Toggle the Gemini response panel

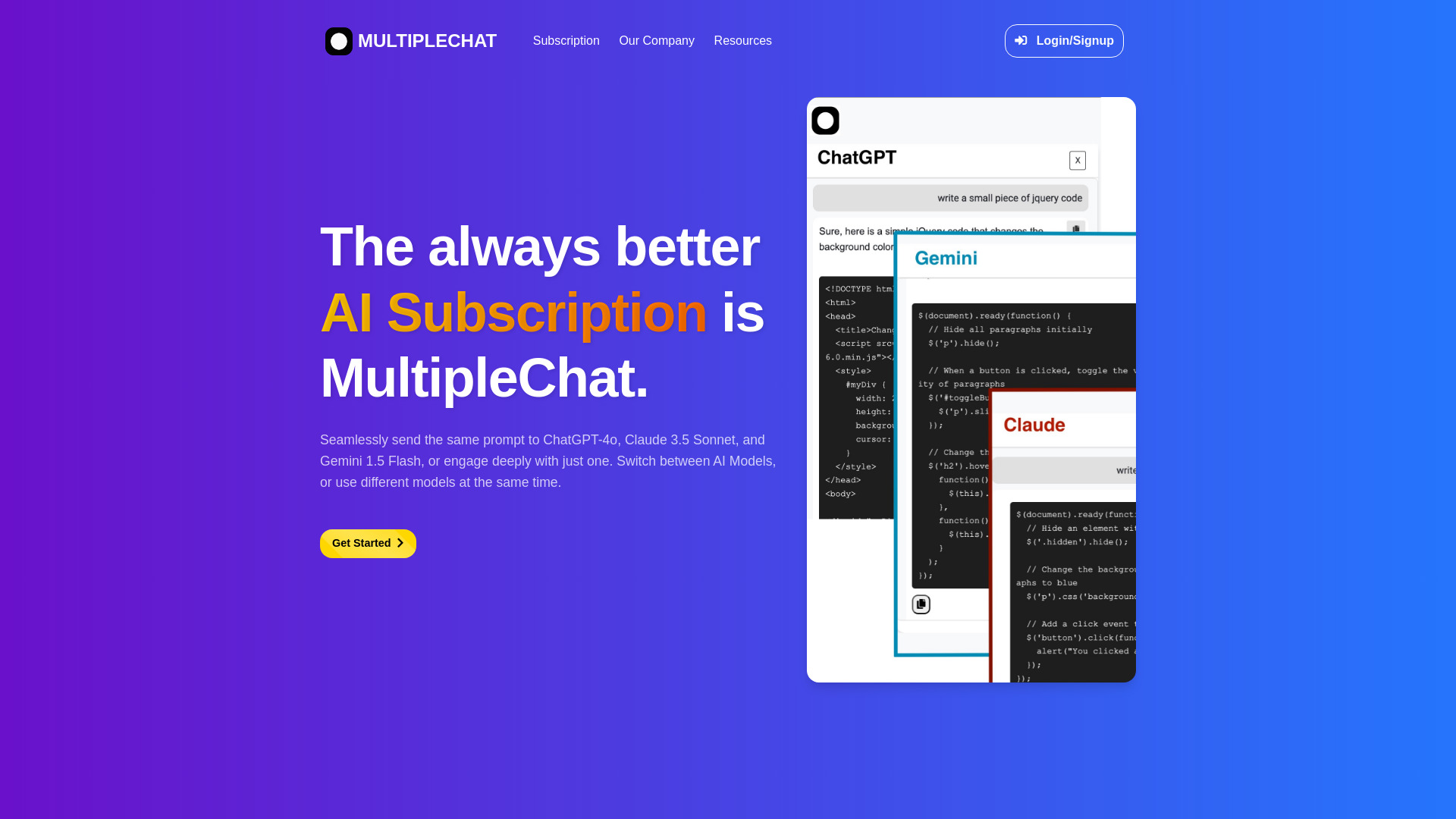click(947, 258)
